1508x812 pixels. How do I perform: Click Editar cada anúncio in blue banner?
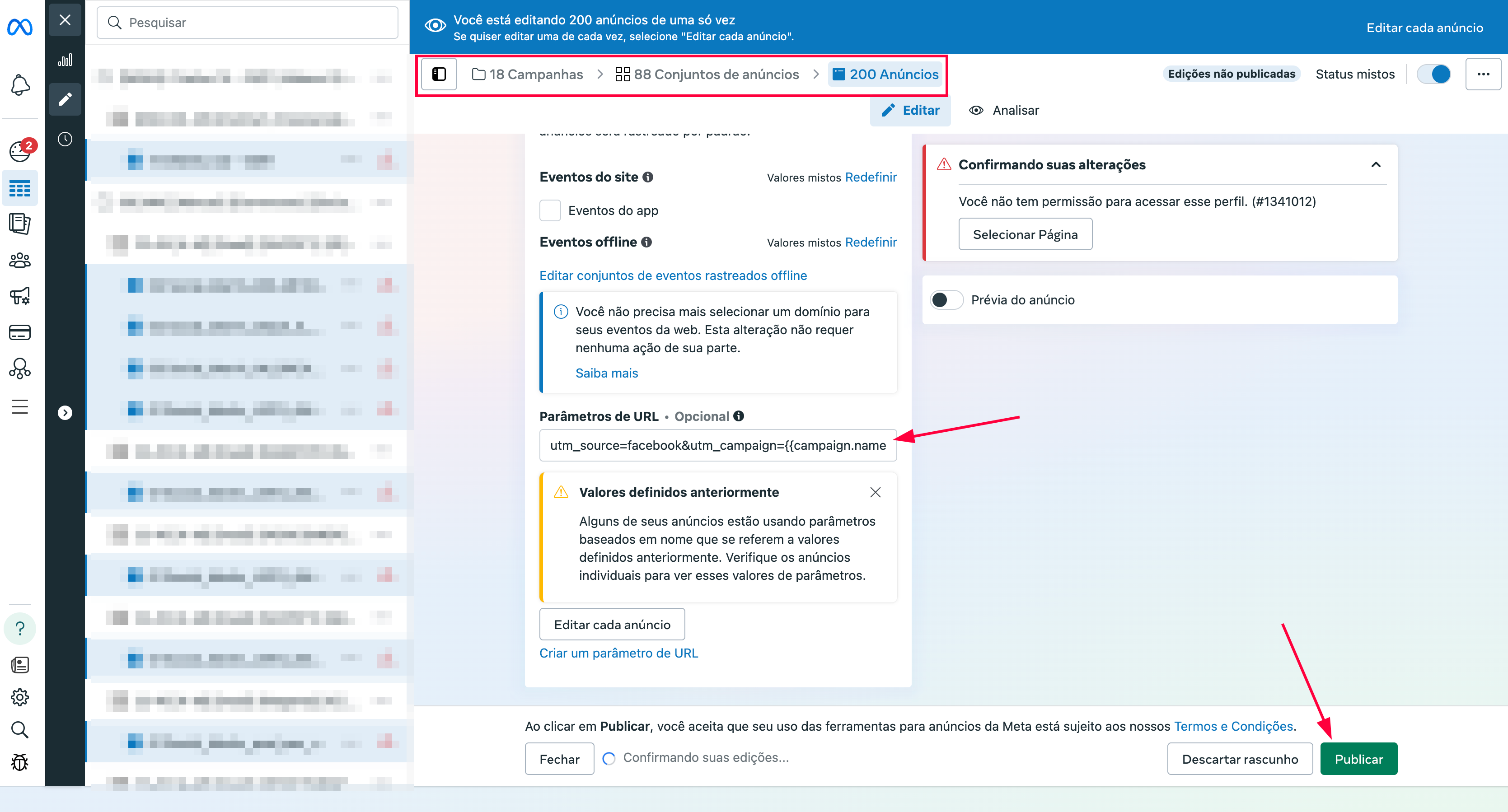click(1425, 28)
